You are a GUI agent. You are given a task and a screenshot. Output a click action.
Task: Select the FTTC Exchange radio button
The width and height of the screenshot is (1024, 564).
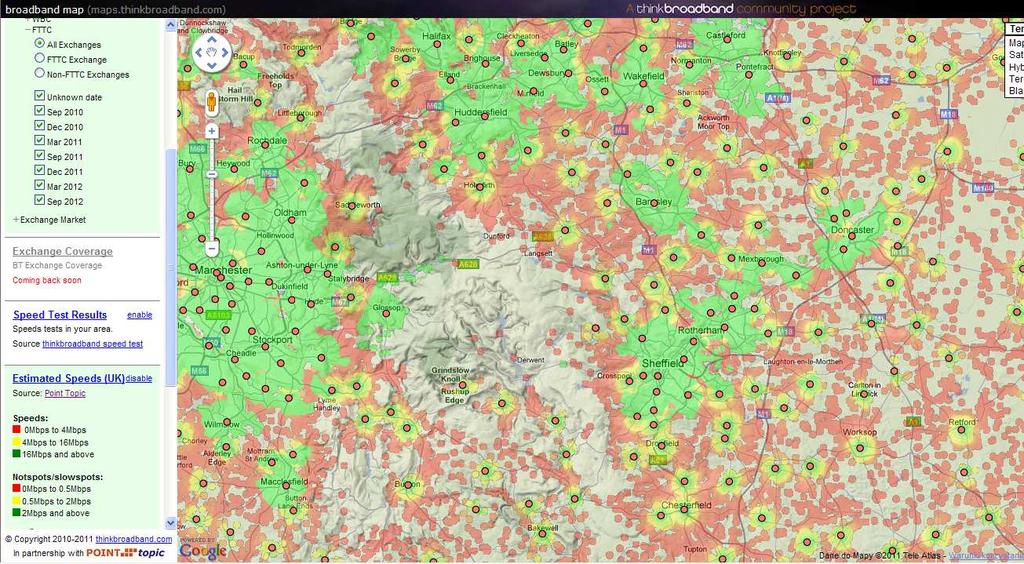pos(39,59)
